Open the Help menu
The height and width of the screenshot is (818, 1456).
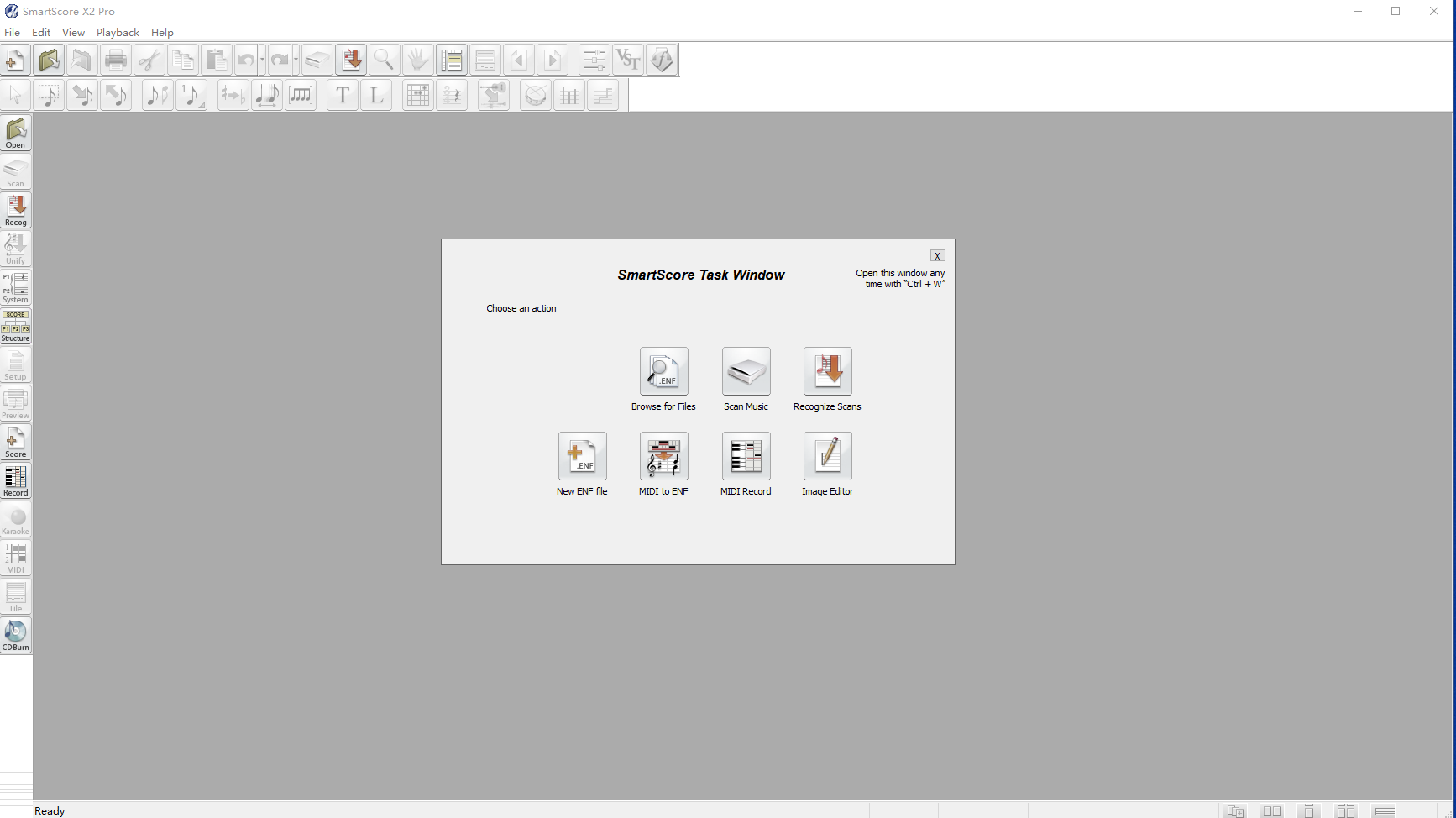(162, 33)
